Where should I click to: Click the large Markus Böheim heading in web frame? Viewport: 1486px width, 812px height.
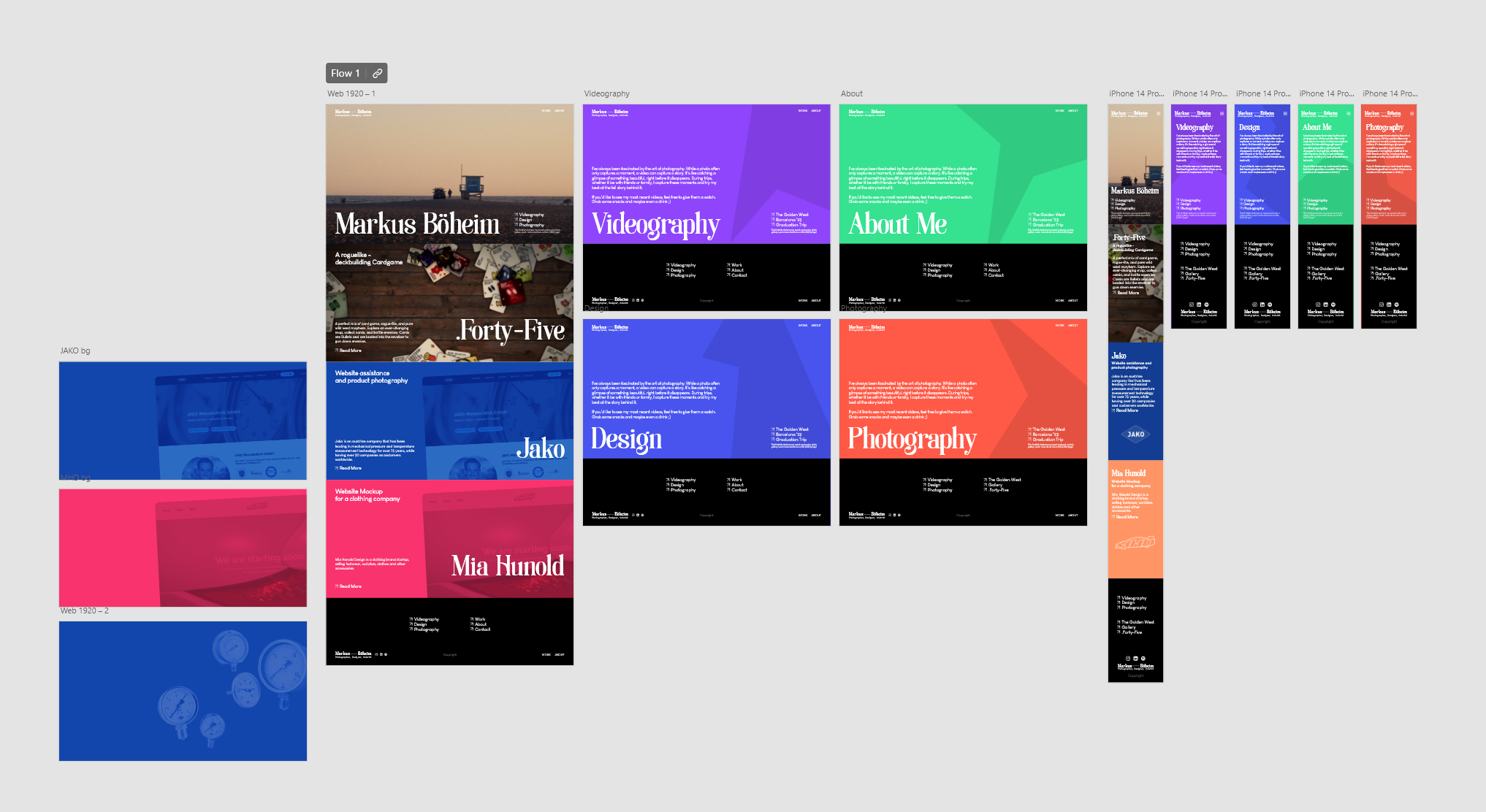coord(417,223)
